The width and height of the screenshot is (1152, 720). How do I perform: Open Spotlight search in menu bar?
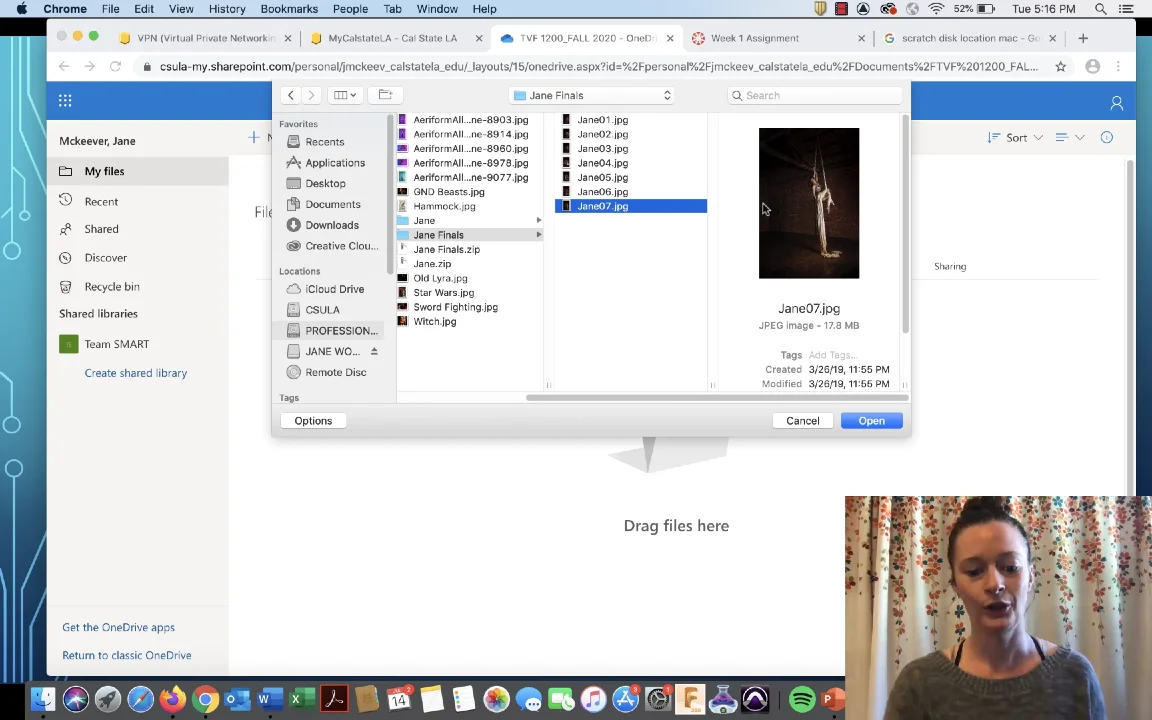(1100, 9)
